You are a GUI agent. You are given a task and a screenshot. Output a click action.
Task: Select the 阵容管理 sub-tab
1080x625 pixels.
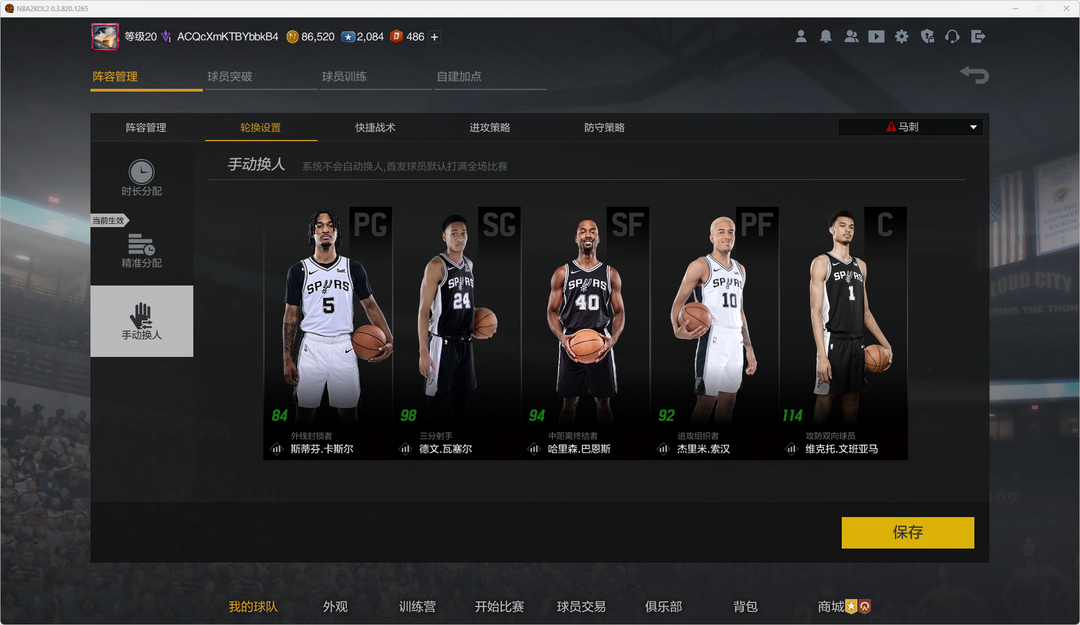pyautogui.click(x=146, y=127)
